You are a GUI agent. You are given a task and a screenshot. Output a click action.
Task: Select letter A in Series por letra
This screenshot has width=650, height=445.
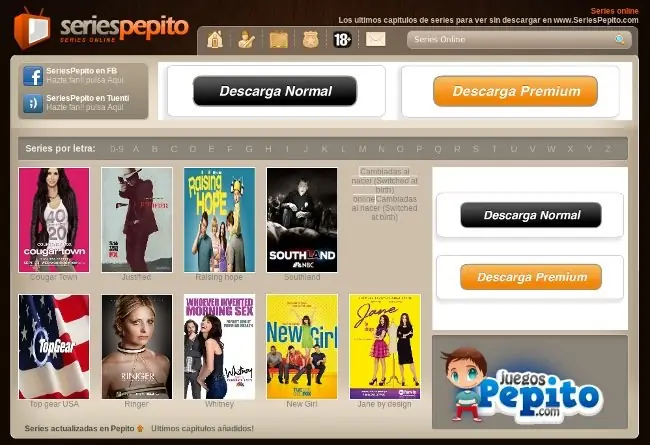[136, 148]
